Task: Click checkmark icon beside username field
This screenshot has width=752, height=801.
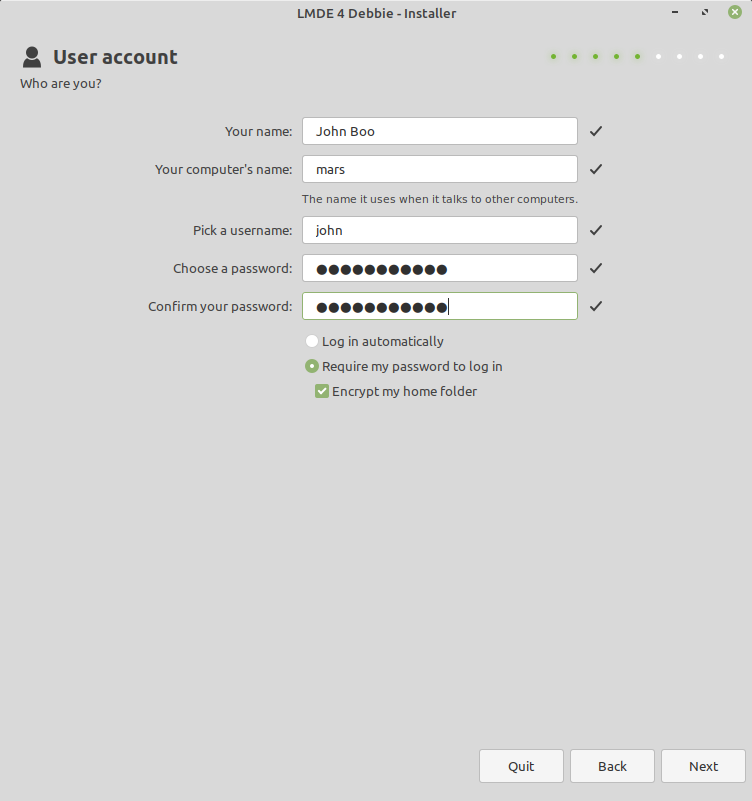Action: 596,230
